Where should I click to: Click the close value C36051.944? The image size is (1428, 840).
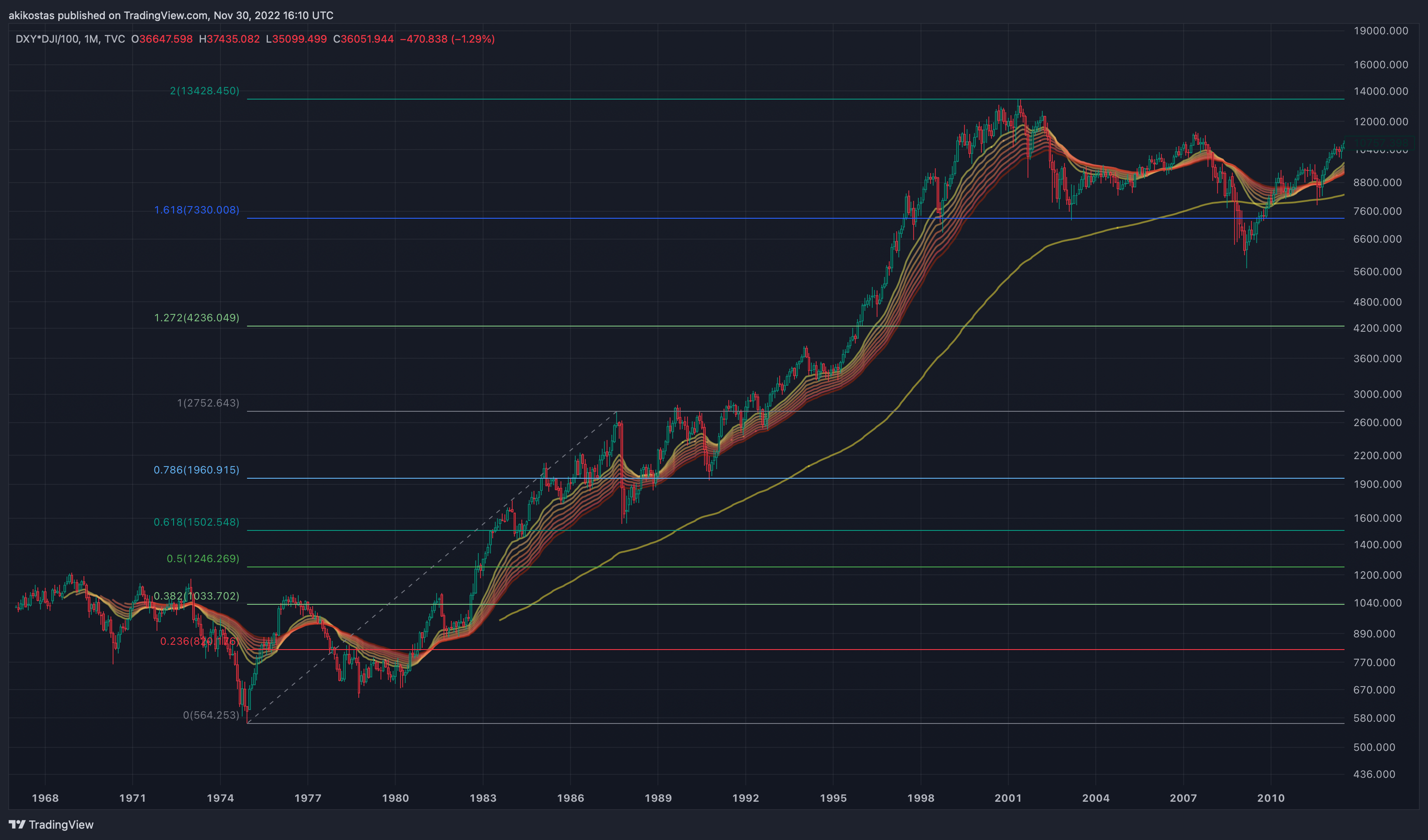click(x=363, y=39)
